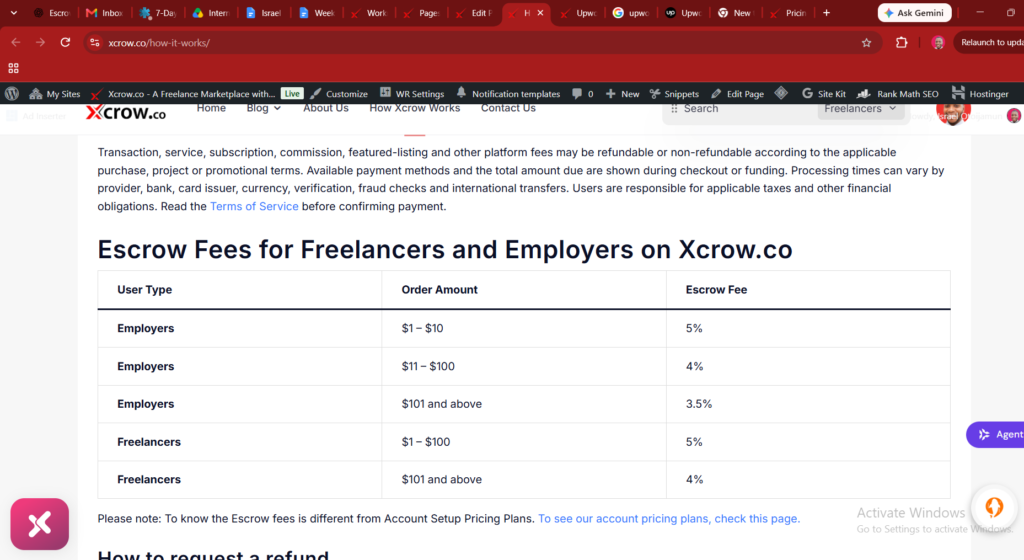
Task: Open the About Us nav link
Action: click(325, 108)
